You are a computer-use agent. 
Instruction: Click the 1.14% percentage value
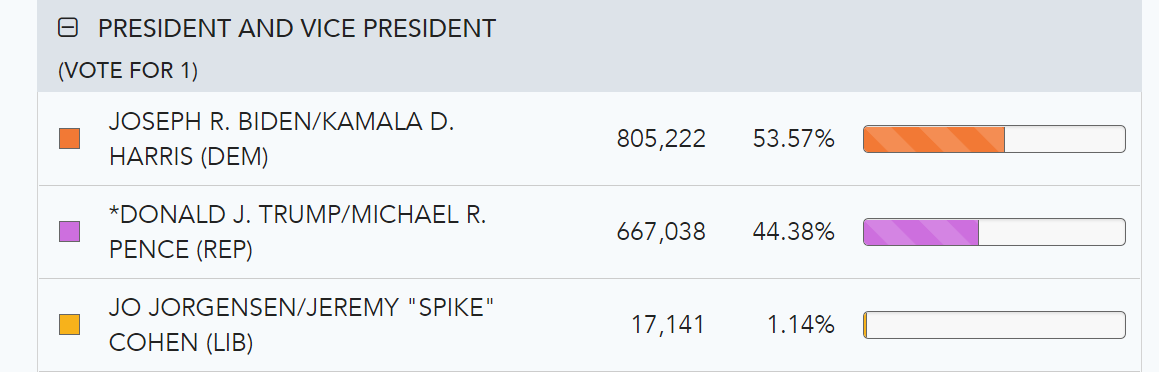801,325
